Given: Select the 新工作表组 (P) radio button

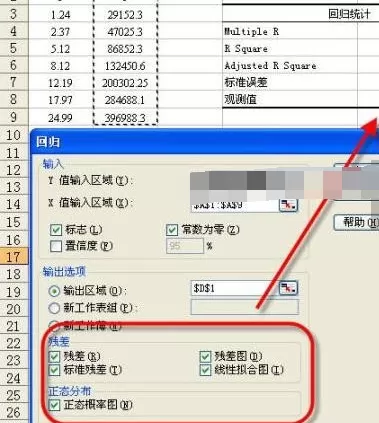Looking at the screenshot, I should point(54,308).
